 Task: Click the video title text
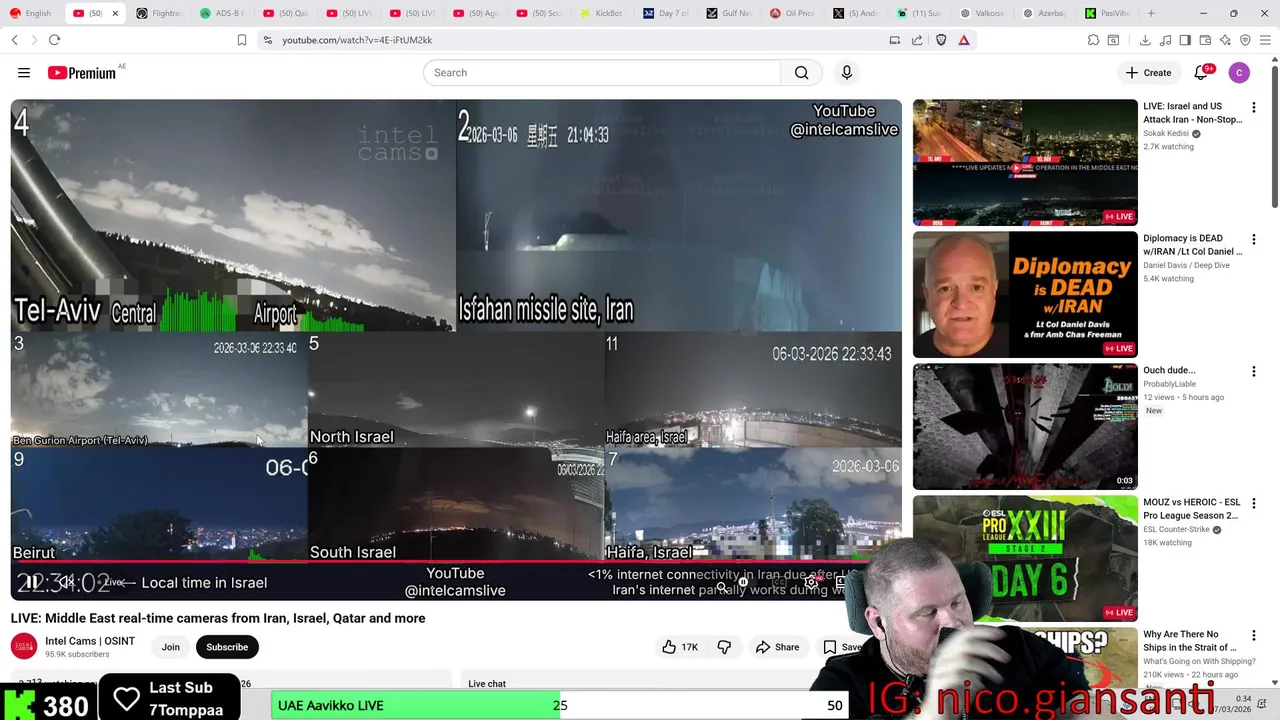218,618
